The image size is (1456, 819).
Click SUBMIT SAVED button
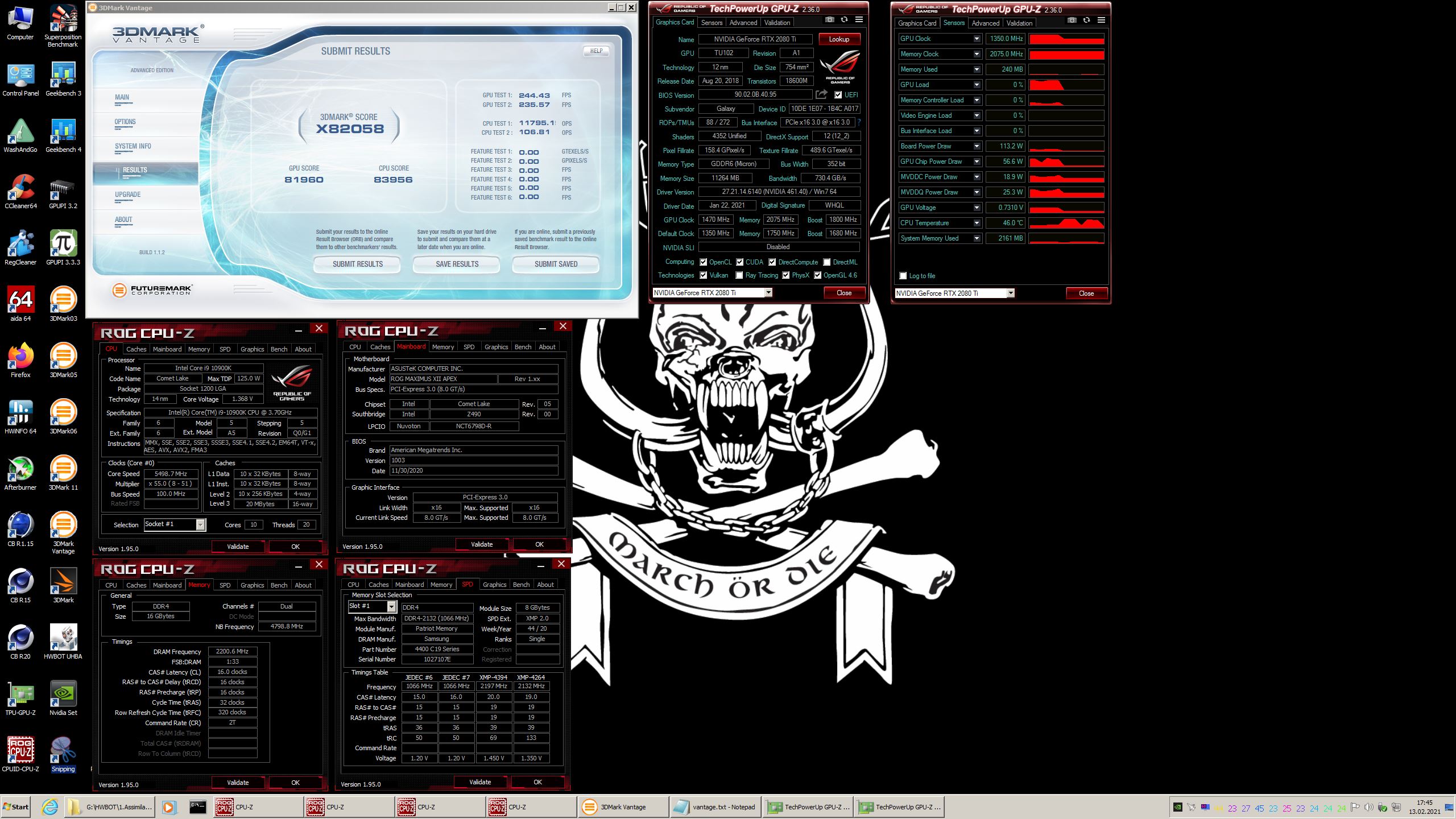[x=556, y=264]
